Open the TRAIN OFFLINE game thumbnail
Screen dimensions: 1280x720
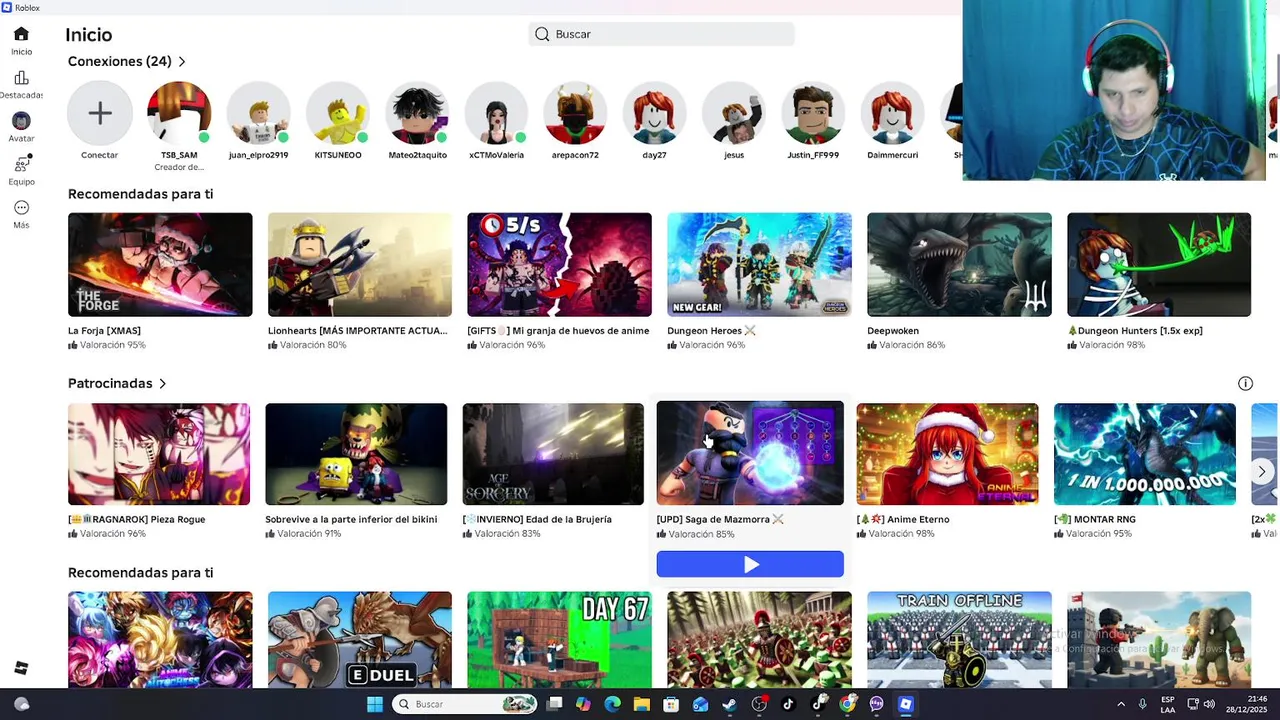[x=959, y=640]
